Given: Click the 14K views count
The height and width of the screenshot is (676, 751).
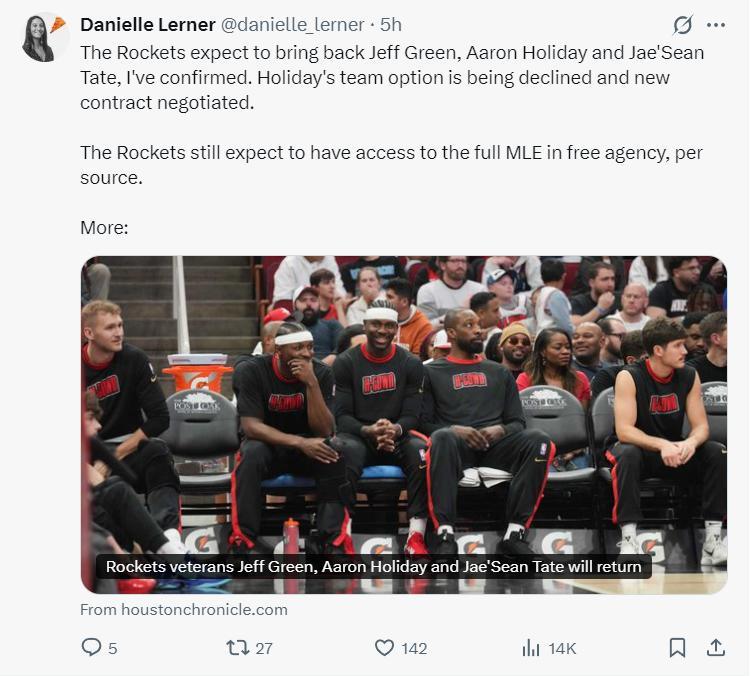Looking at the screenshot, I should pyautogui.click(x=562, y=649).
